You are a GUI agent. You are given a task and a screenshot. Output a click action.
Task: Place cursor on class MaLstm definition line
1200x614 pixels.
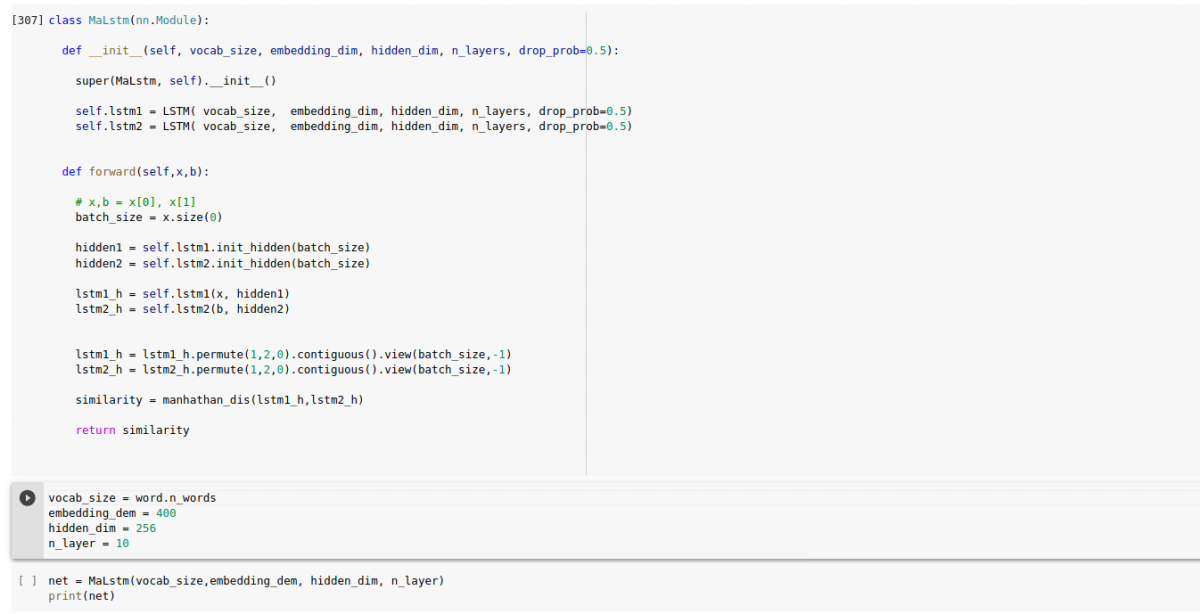pyautogui.click(x=129, y=20)
